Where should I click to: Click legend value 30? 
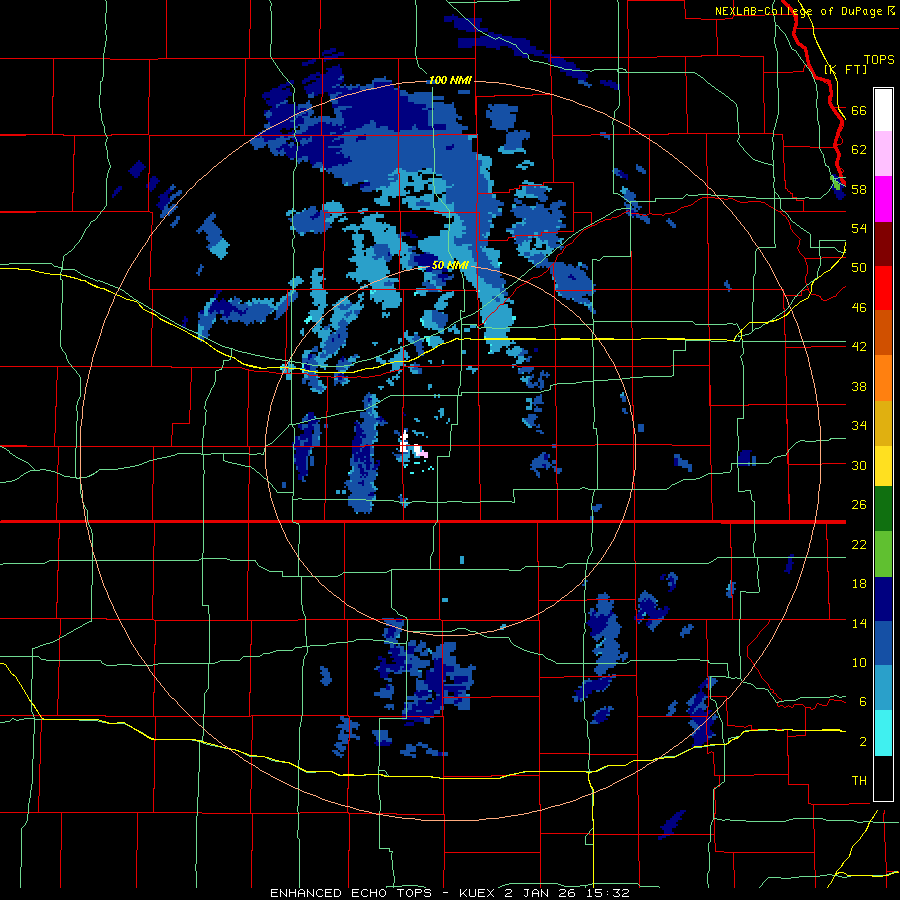click(859, 465)
